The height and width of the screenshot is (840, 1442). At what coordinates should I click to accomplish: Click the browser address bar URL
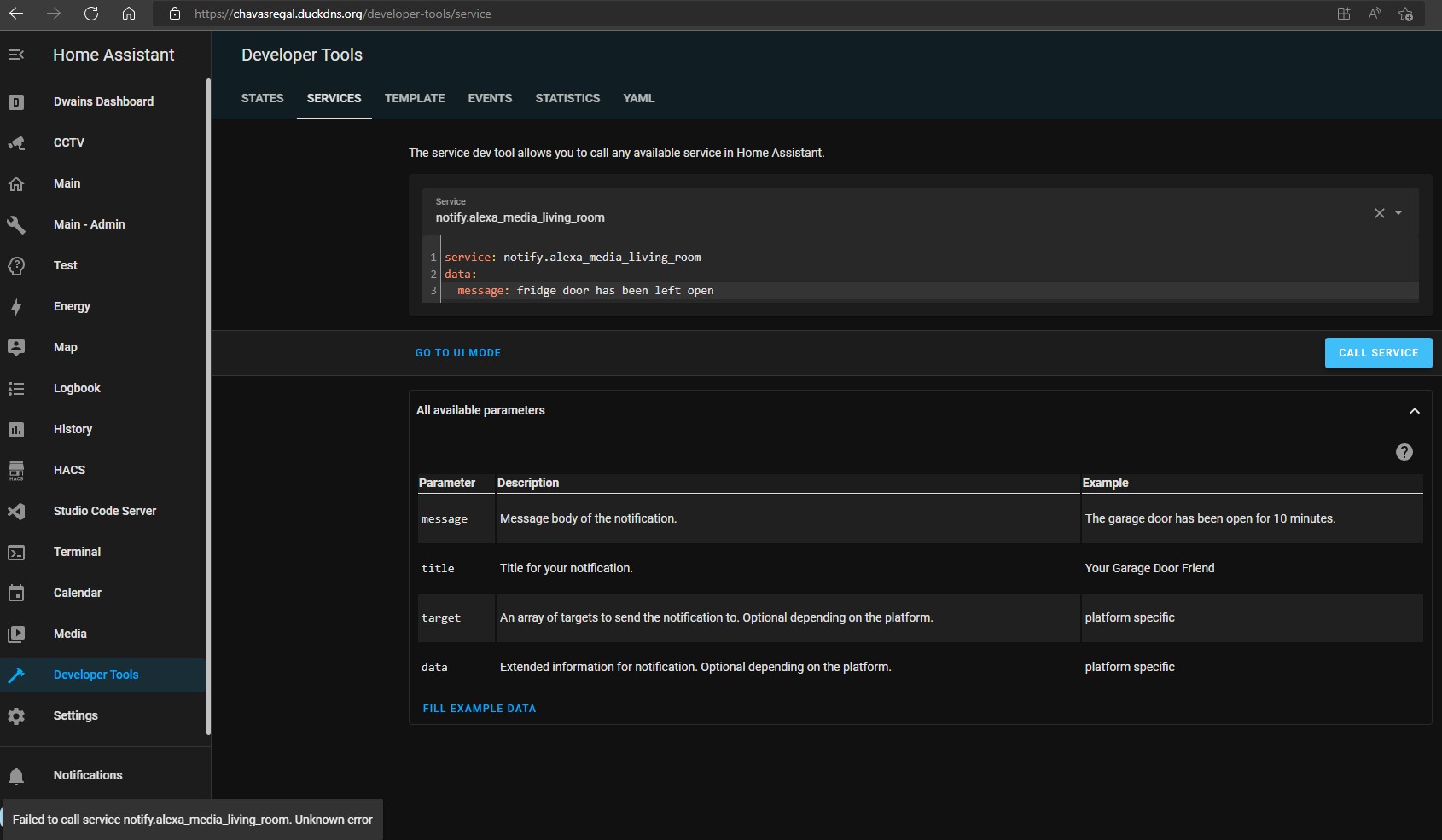tap(342, 14)
